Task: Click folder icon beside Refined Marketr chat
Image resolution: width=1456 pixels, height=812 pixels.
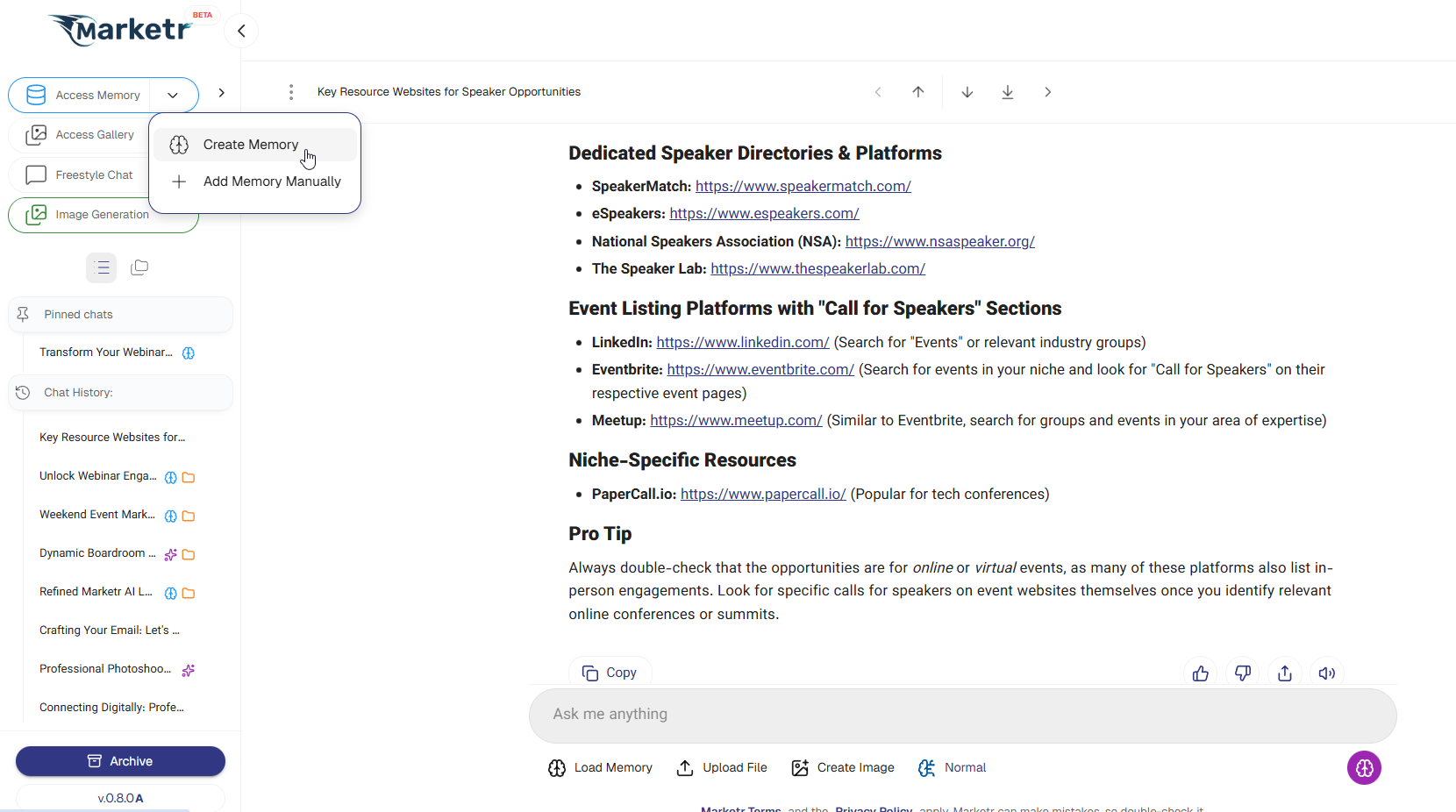Action: click(x=189, y=594)
